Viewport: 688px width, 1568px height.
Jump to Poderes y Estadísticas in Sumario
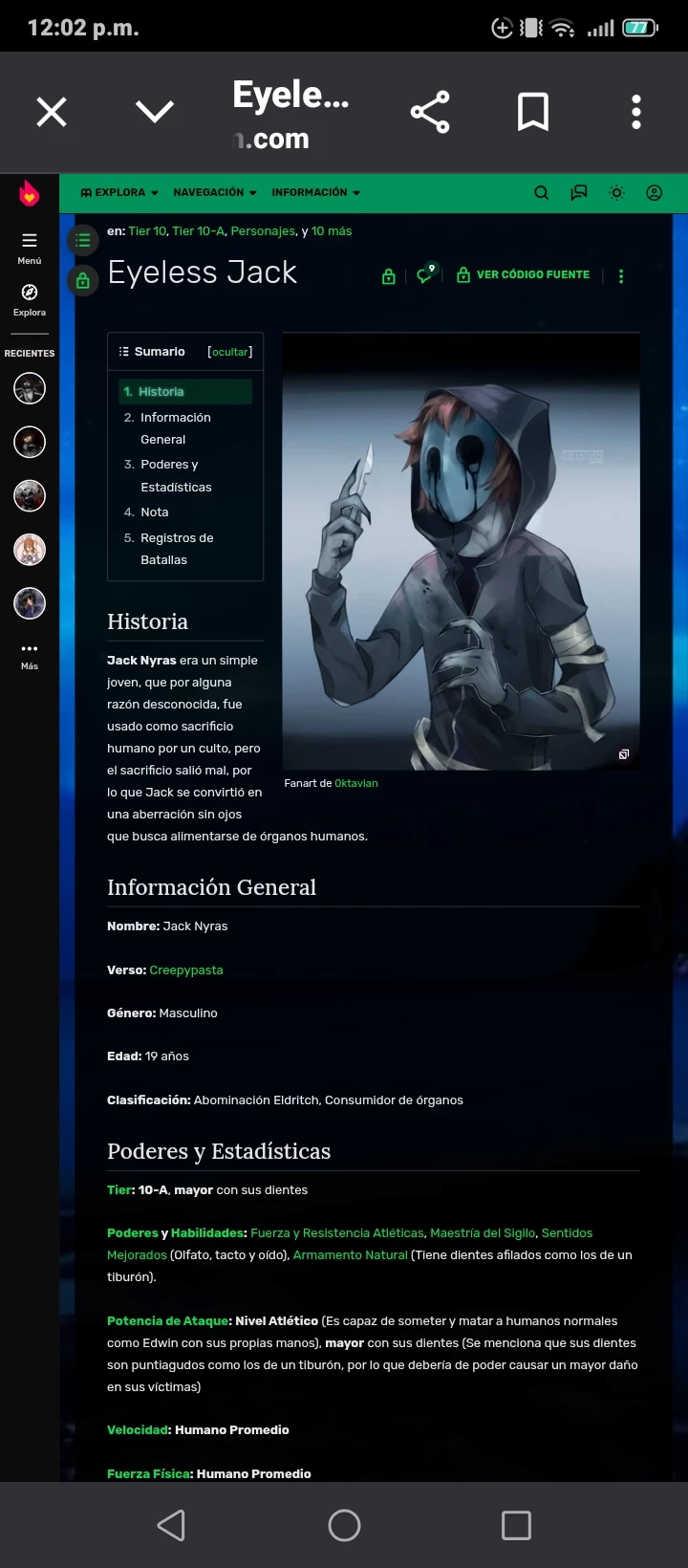pos(176,475)
